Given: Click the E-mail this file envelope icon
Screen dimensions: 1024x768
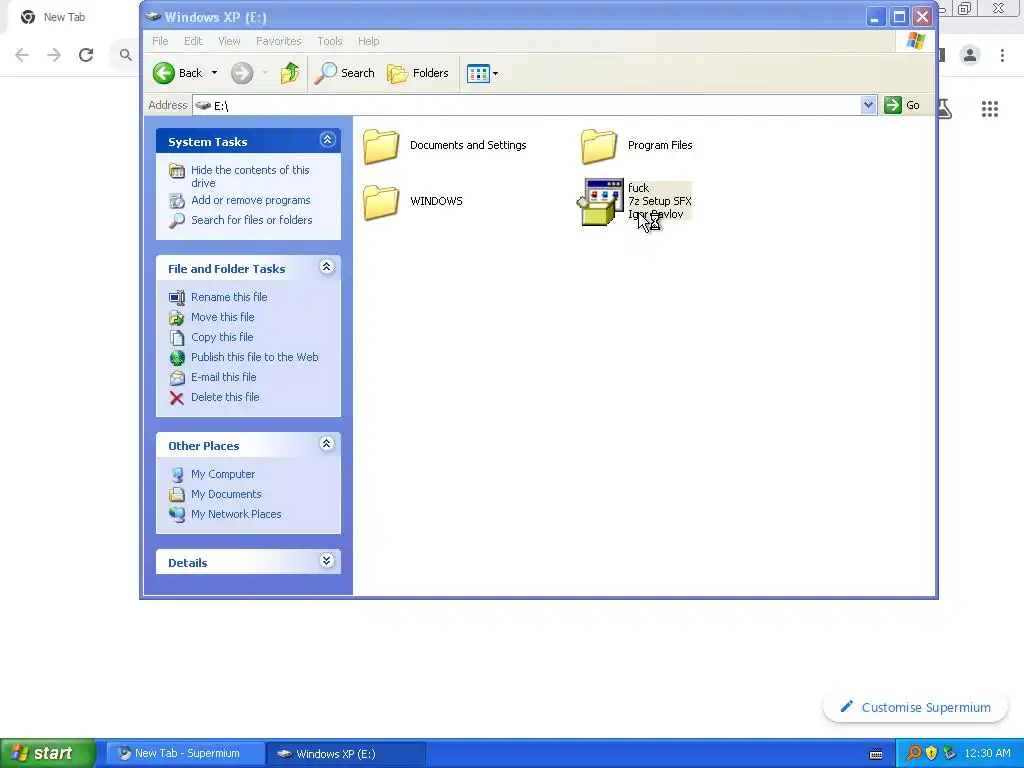Looking at the screenshot, I should (177, 377).
